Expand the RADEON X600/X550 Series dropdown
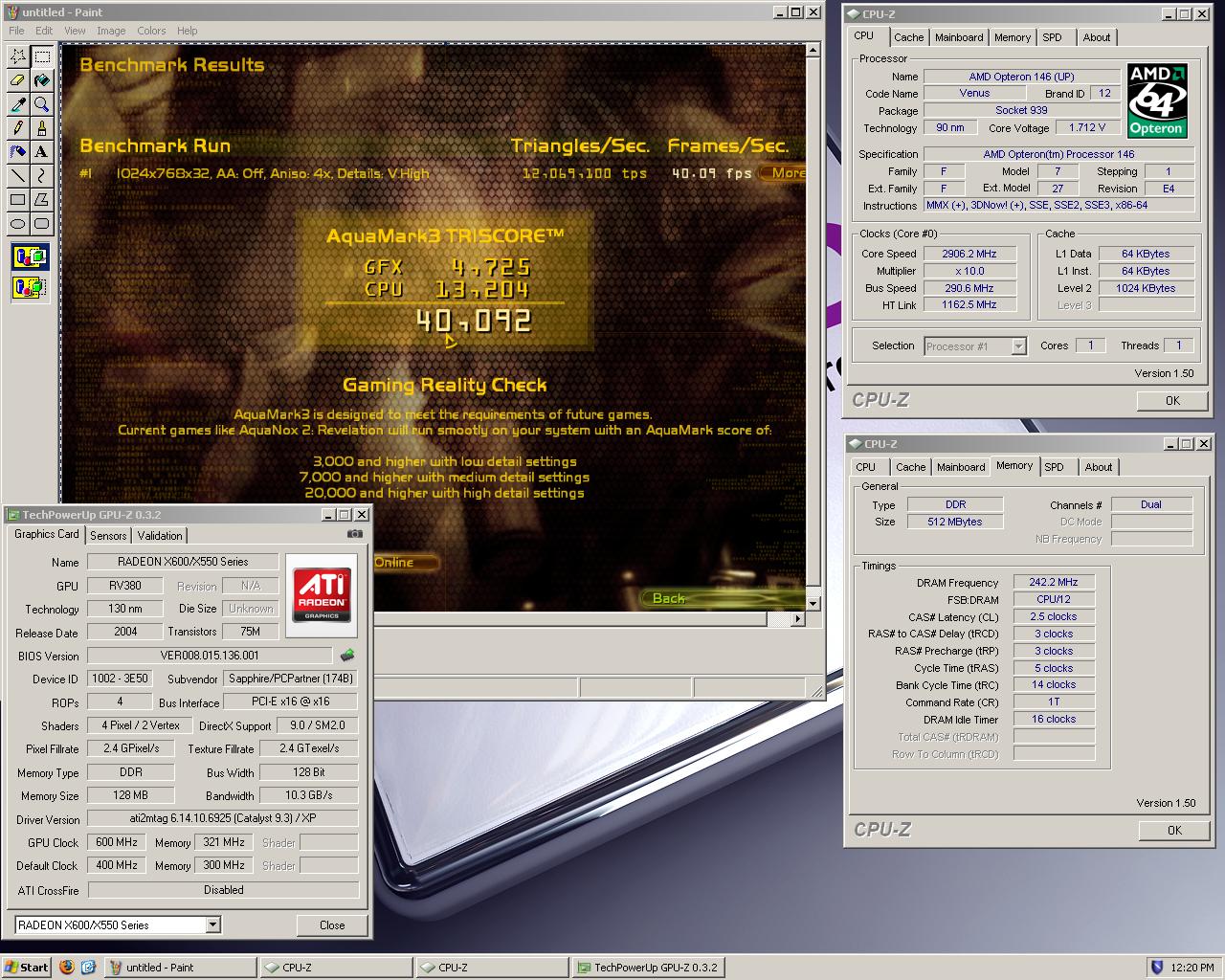This screenshot has height=980, width=1225. [213, 924]
